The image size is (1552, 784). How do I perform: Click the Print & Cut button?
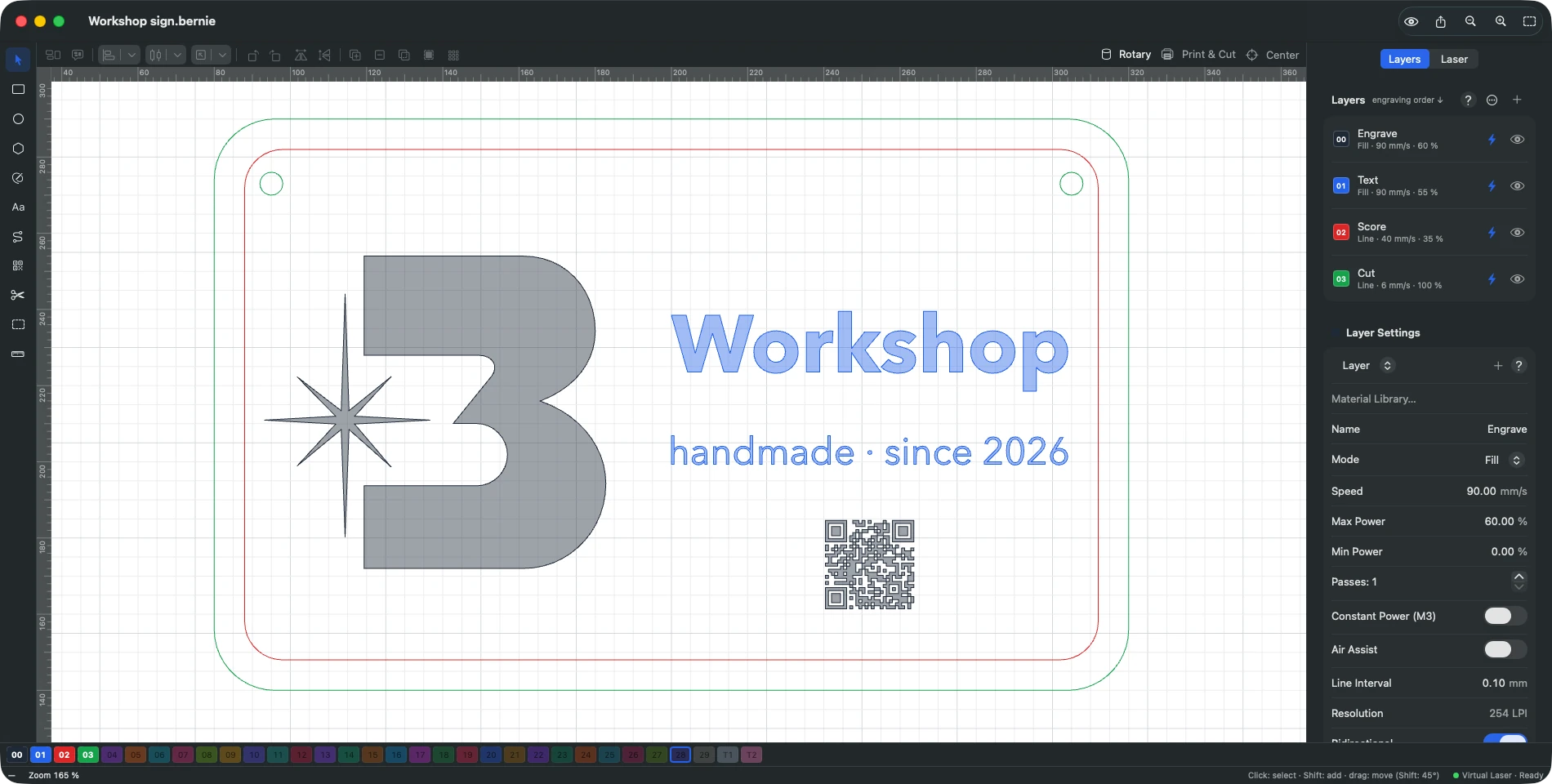(x=1198, y=55)
